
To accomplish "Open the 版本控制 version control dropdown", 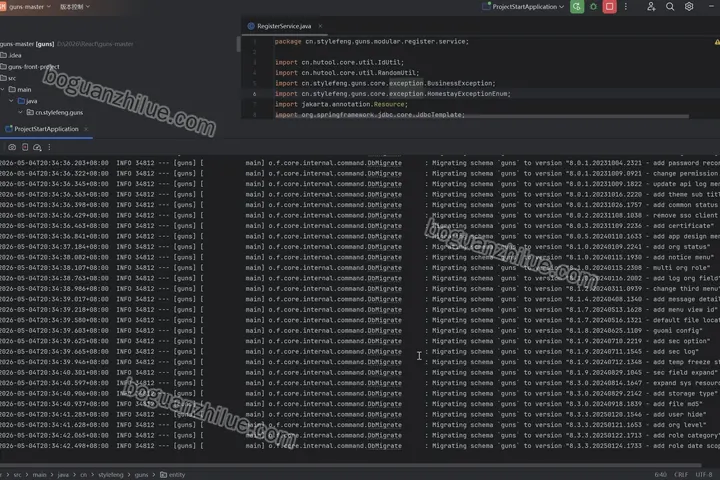I will tap(75, 7).
